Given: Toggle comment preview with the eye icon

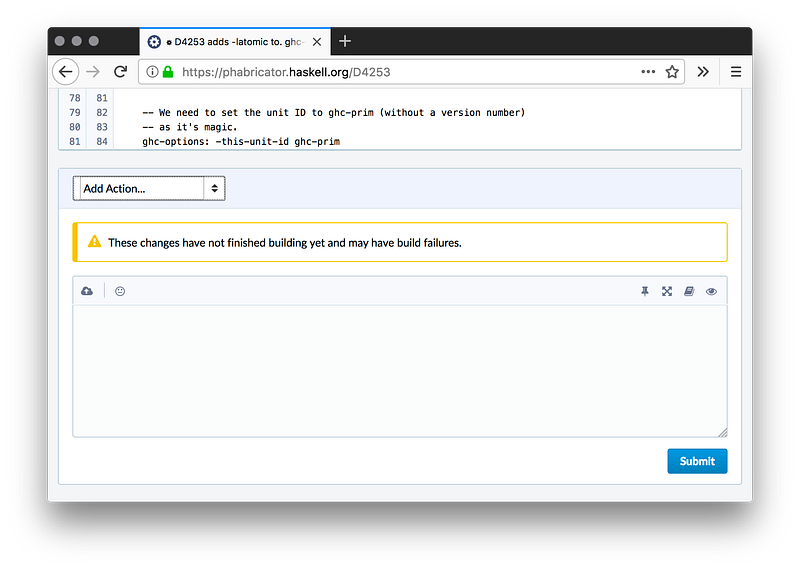Looking at the screenshot, I should click(711, 291).
